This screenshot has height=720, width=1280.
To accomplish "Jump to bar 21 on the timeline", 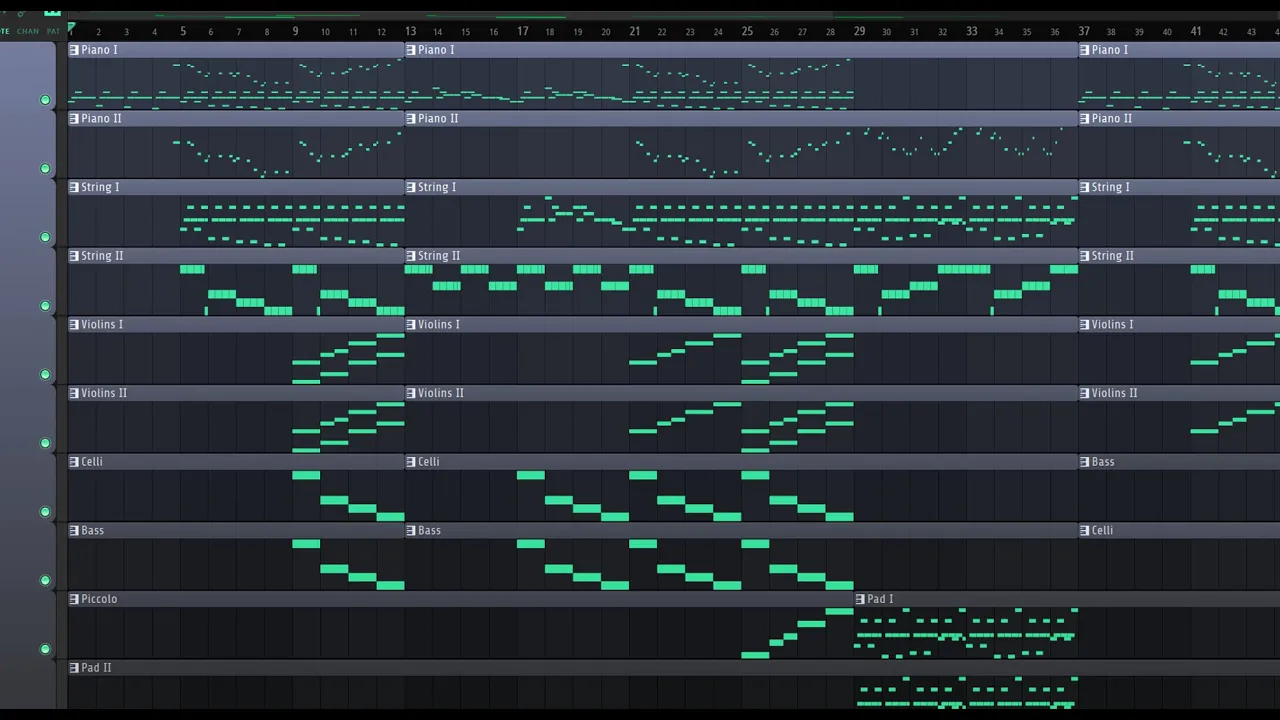I will point(634,32).
